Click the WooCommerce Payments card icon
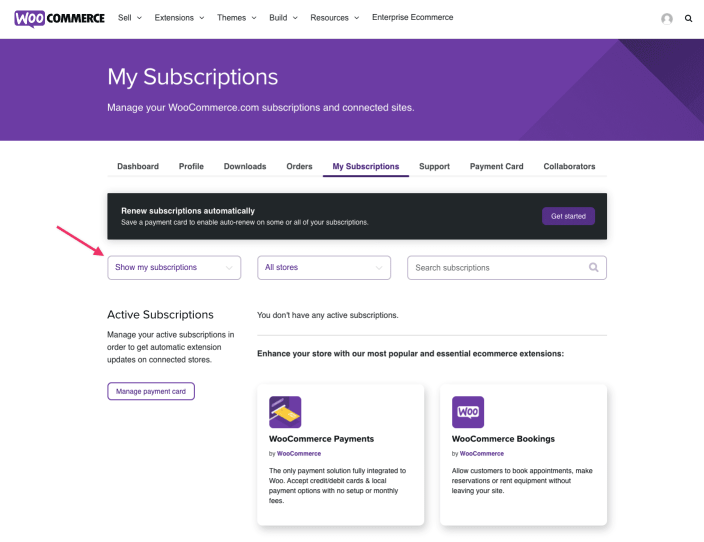 pyautogui.click(x=285, y=412)
